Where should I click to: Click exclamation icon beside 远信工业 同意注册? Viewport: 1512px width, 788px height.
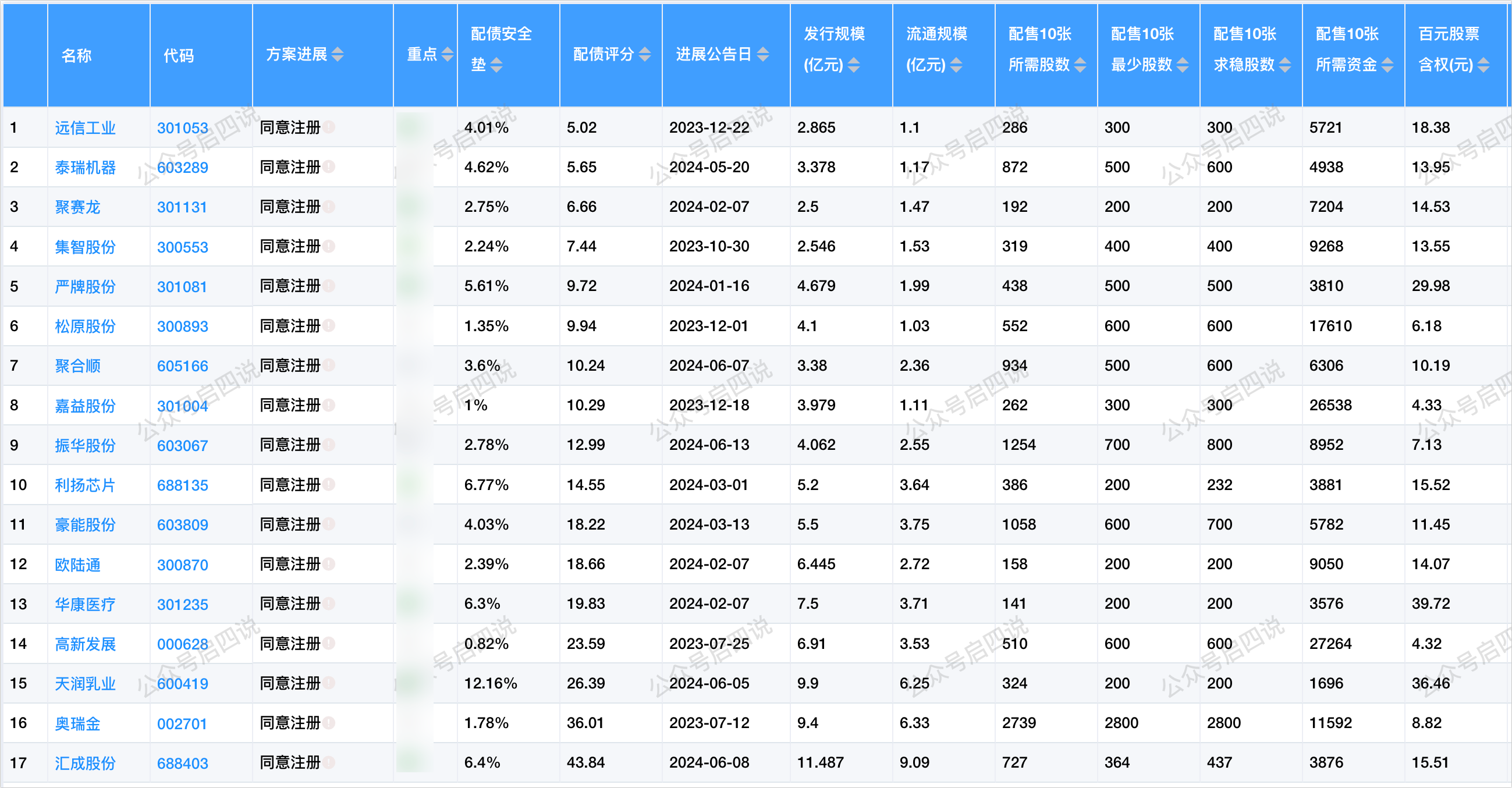pos(329,127)
